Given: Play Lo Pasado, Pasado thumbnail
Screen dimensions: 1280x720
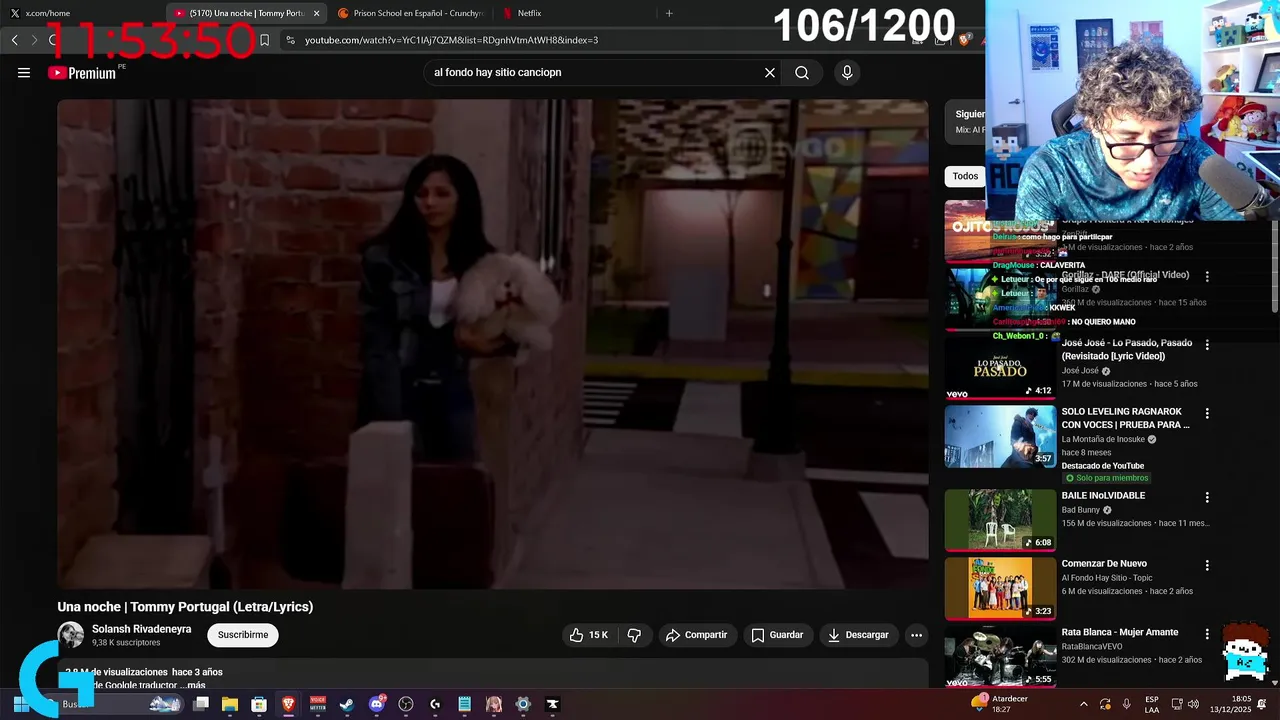Looking at the screenshot, I should [1000, 368].
